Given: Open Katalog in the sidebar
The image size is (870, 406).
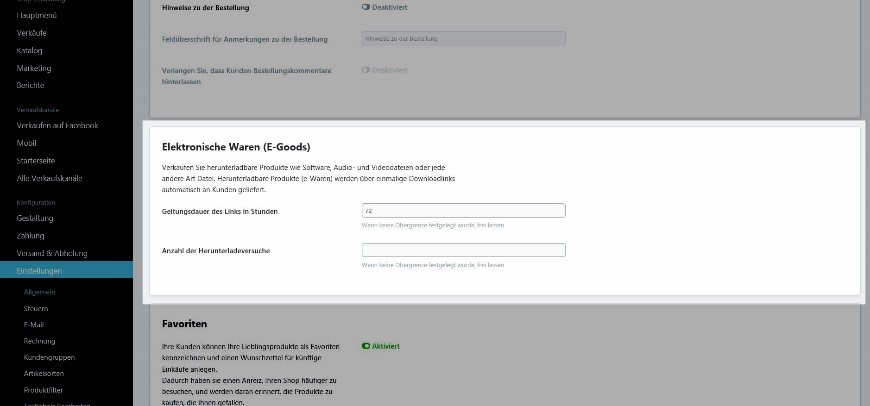Looking at the screenshot, I should pyautogui.click(x=29, y=50).
